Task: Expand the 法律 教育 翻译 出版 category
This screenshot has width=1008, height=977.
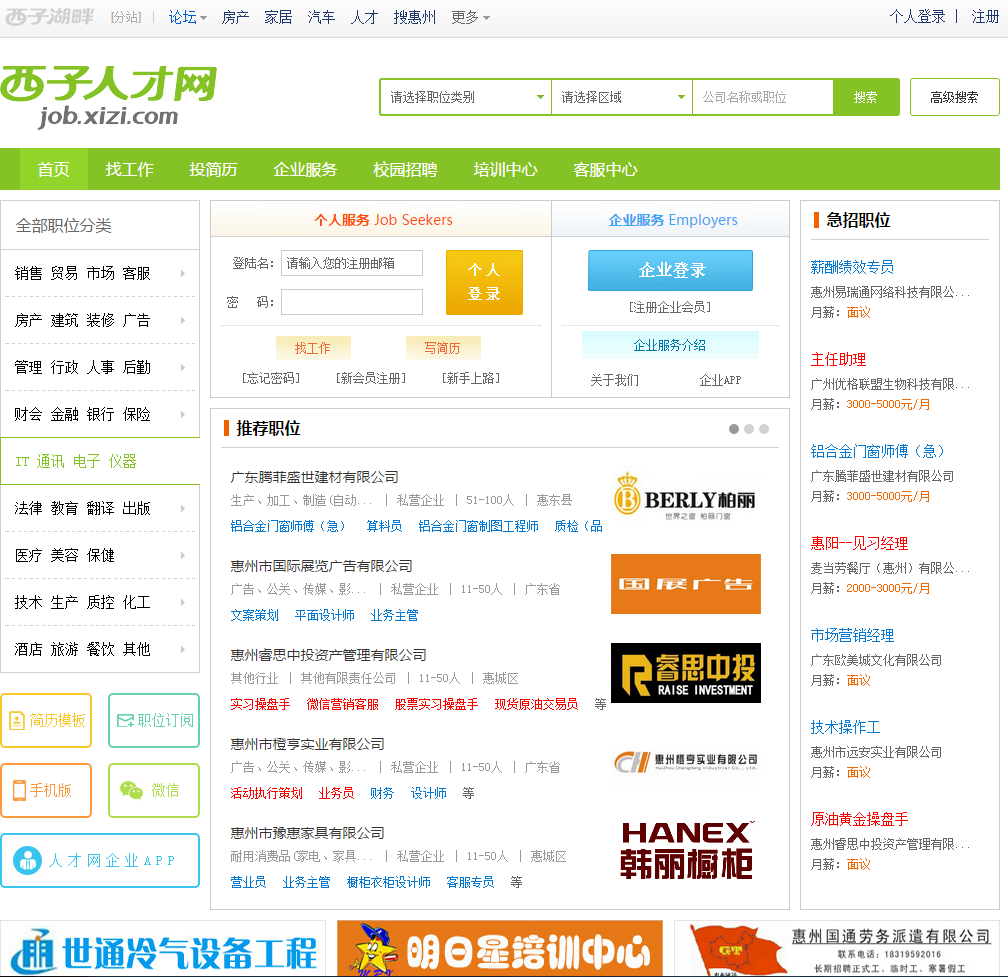Action: pos(100,508)
